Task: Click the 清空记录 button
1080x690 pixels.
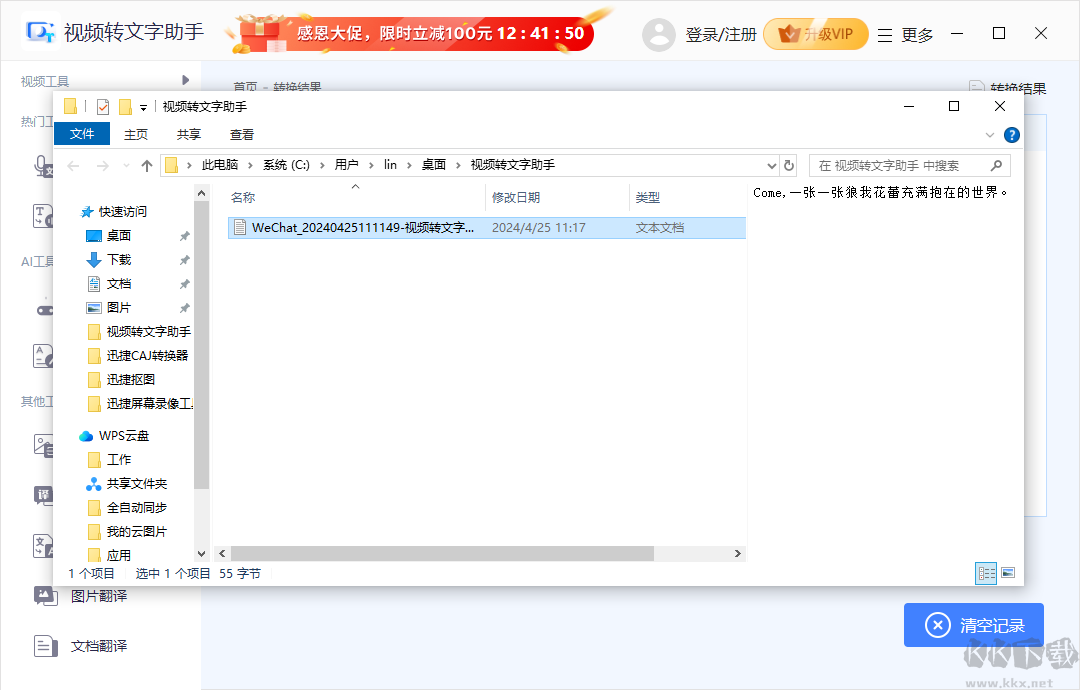Action: pos(973,624)
